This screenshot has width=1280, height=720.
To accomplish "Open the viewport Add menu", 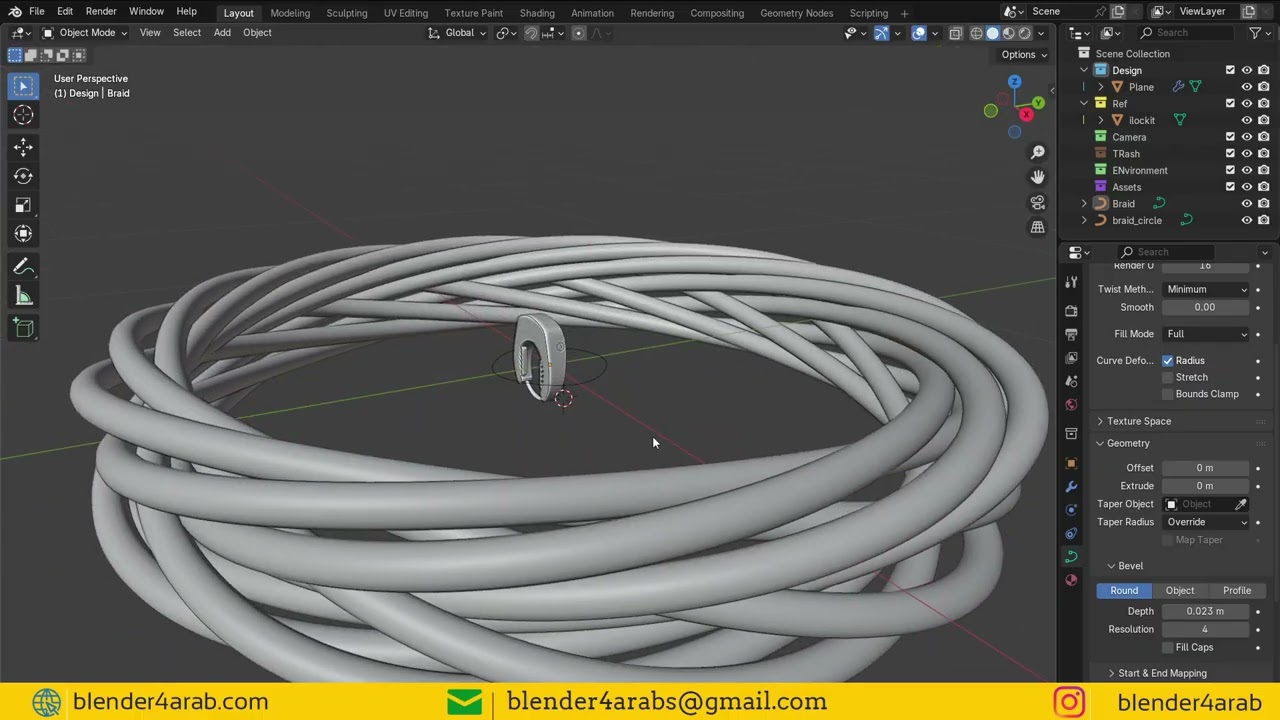I will click(x=222, y=33).
